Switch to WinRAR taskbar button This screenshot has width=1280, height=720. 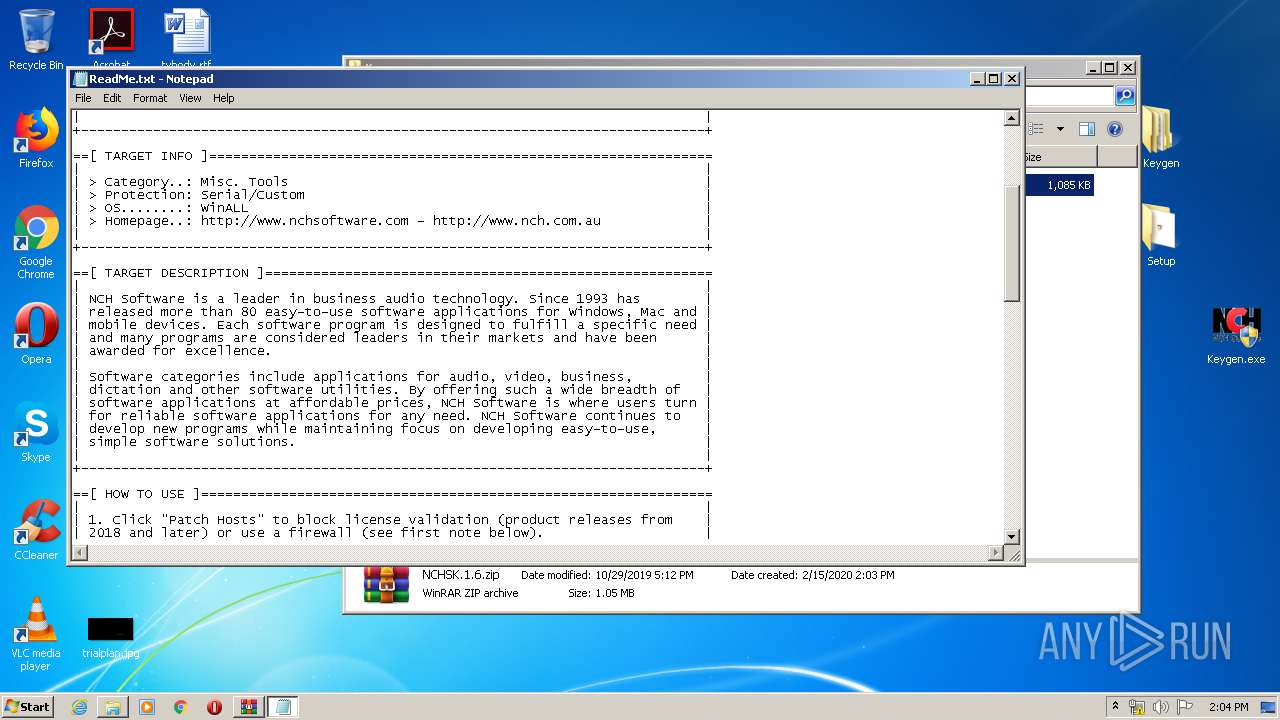[x=248, y=707]
